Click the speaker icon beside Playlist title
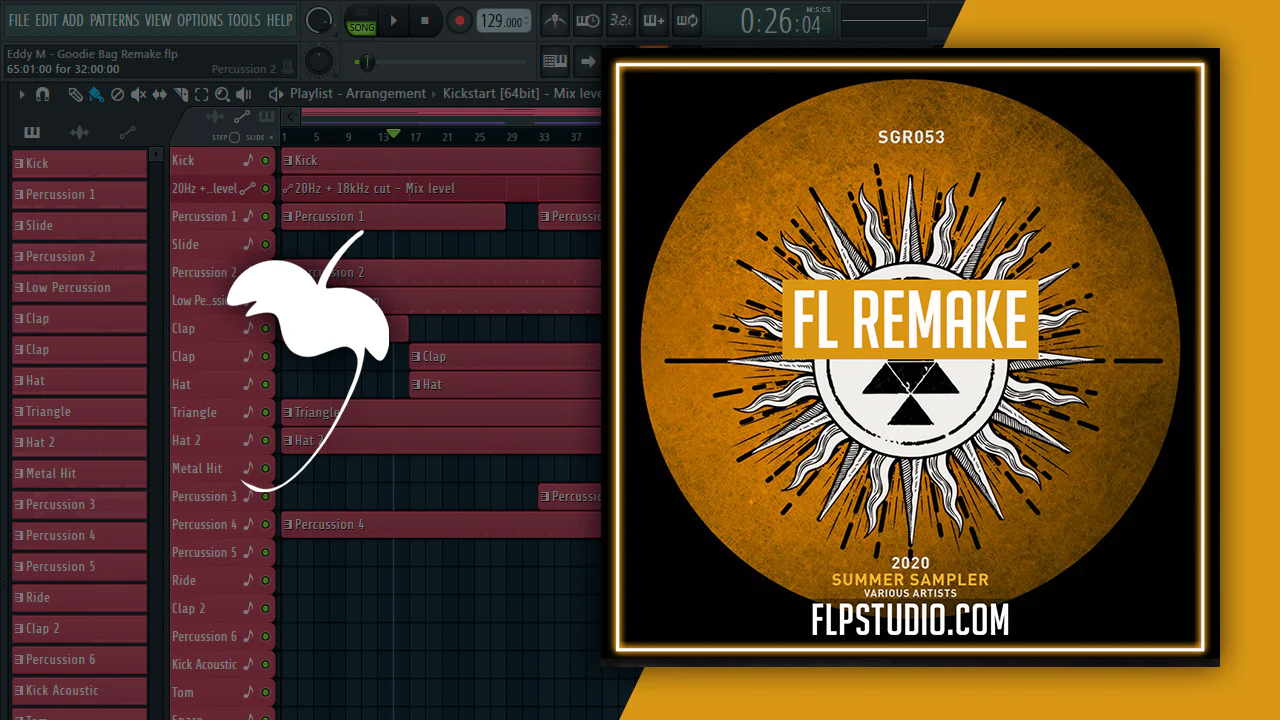The width and height of the screenshot is (1280, 720). 276,94
